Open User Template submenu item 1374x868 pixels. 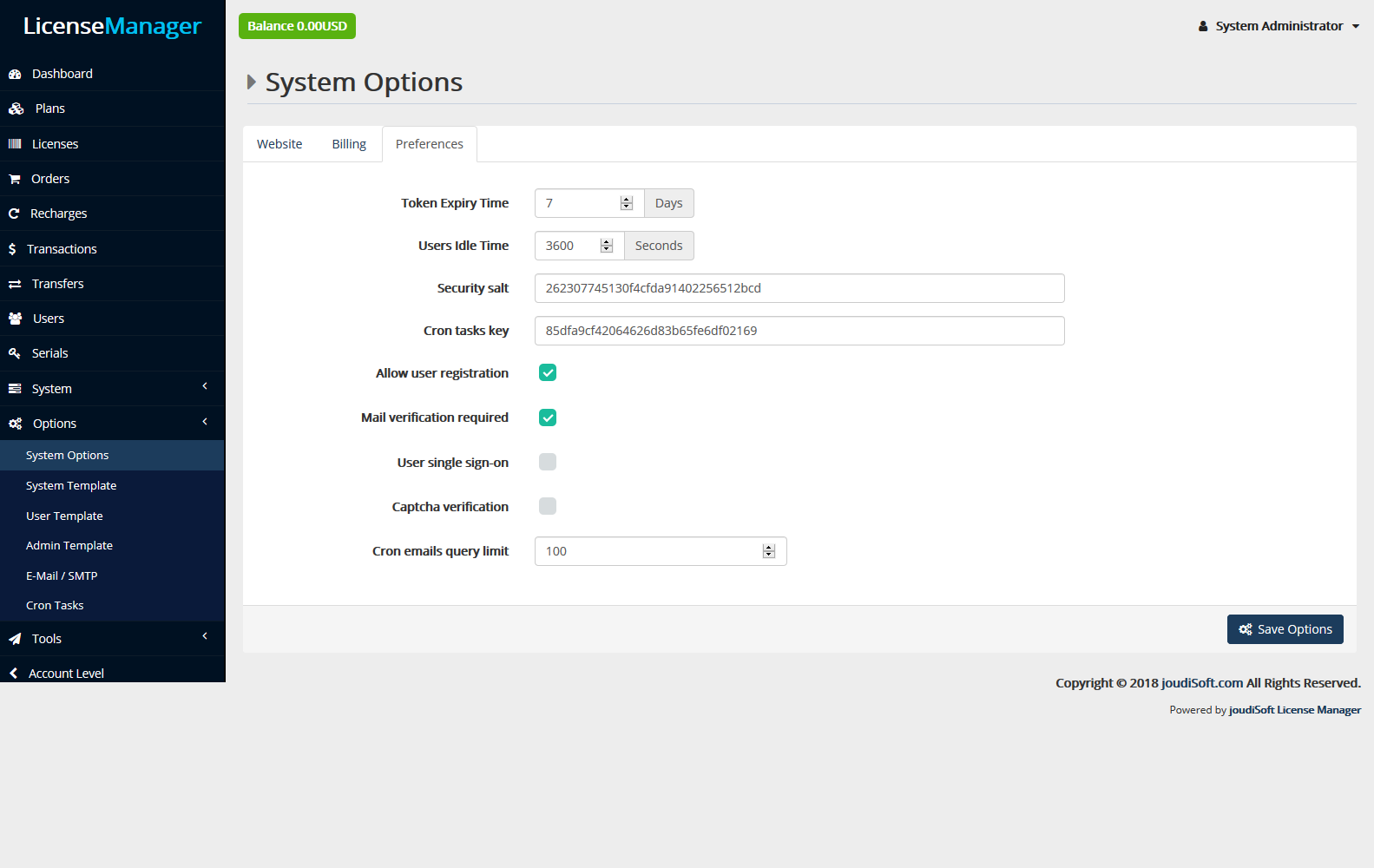pos(112,516)
